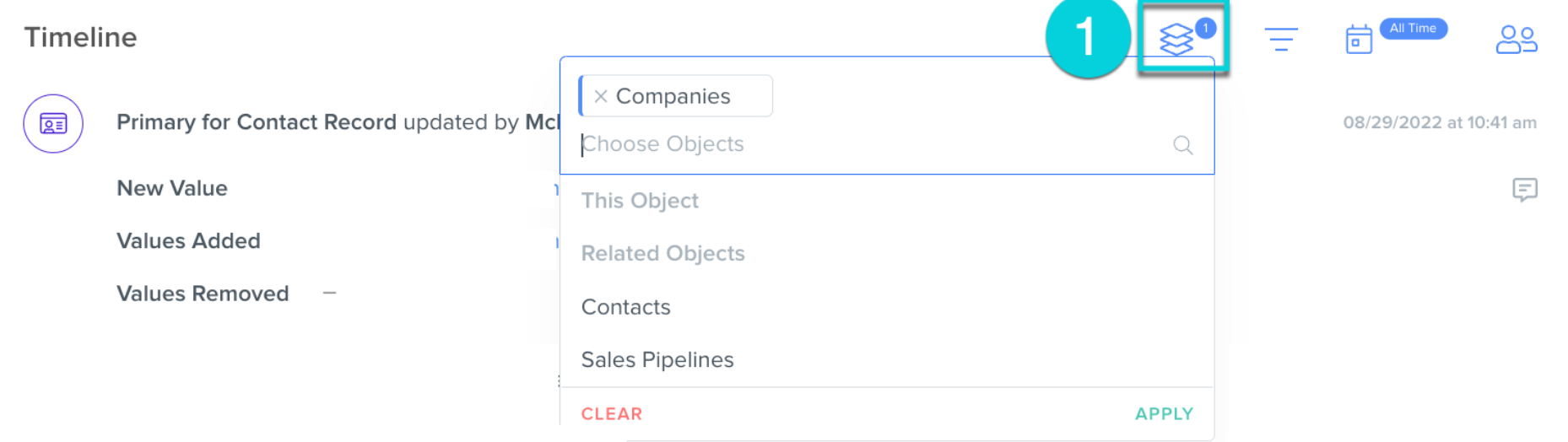Click the Related Objects group header
This screenshot has width=1568, height=442.
(x=662, y=253)
